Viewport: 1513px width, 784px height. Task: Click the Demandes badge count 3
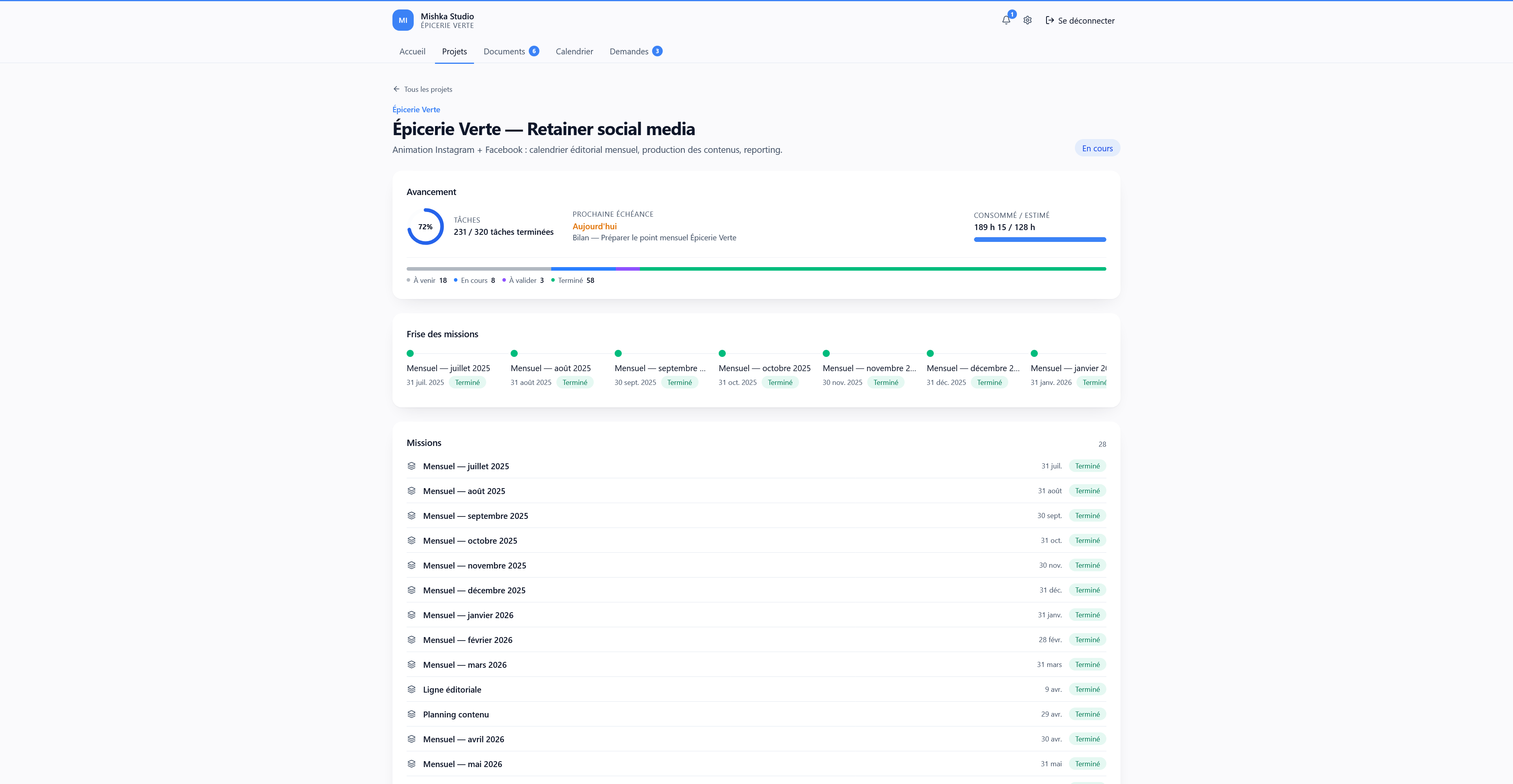tap(657, 51)
